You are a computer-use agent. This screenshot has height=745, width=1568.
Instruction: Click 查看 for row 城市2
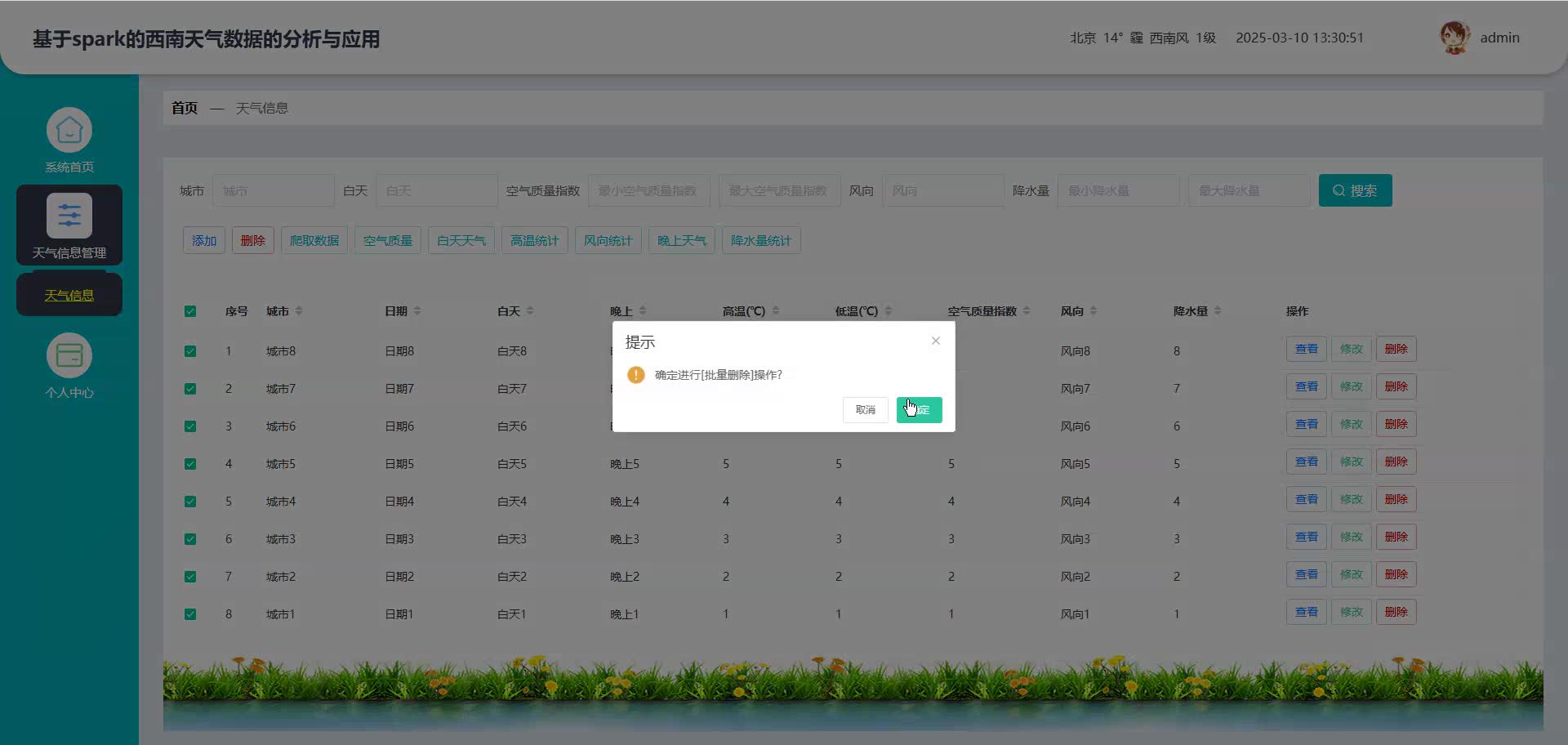pos(1307,574)
